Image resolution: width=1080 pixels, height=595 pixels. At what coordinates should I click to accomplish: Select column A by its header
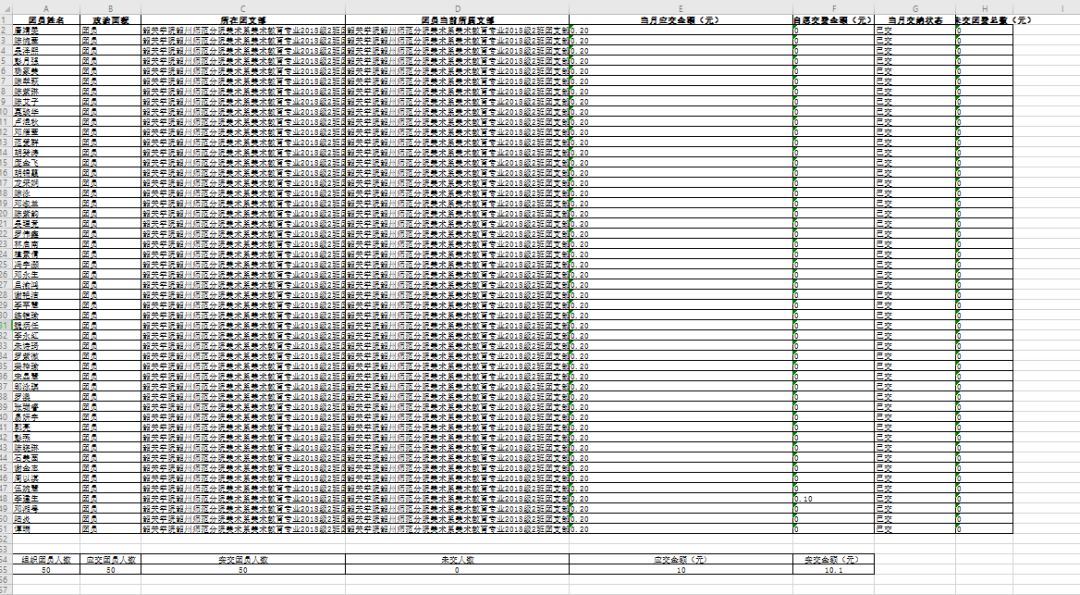tap(45, 8)
